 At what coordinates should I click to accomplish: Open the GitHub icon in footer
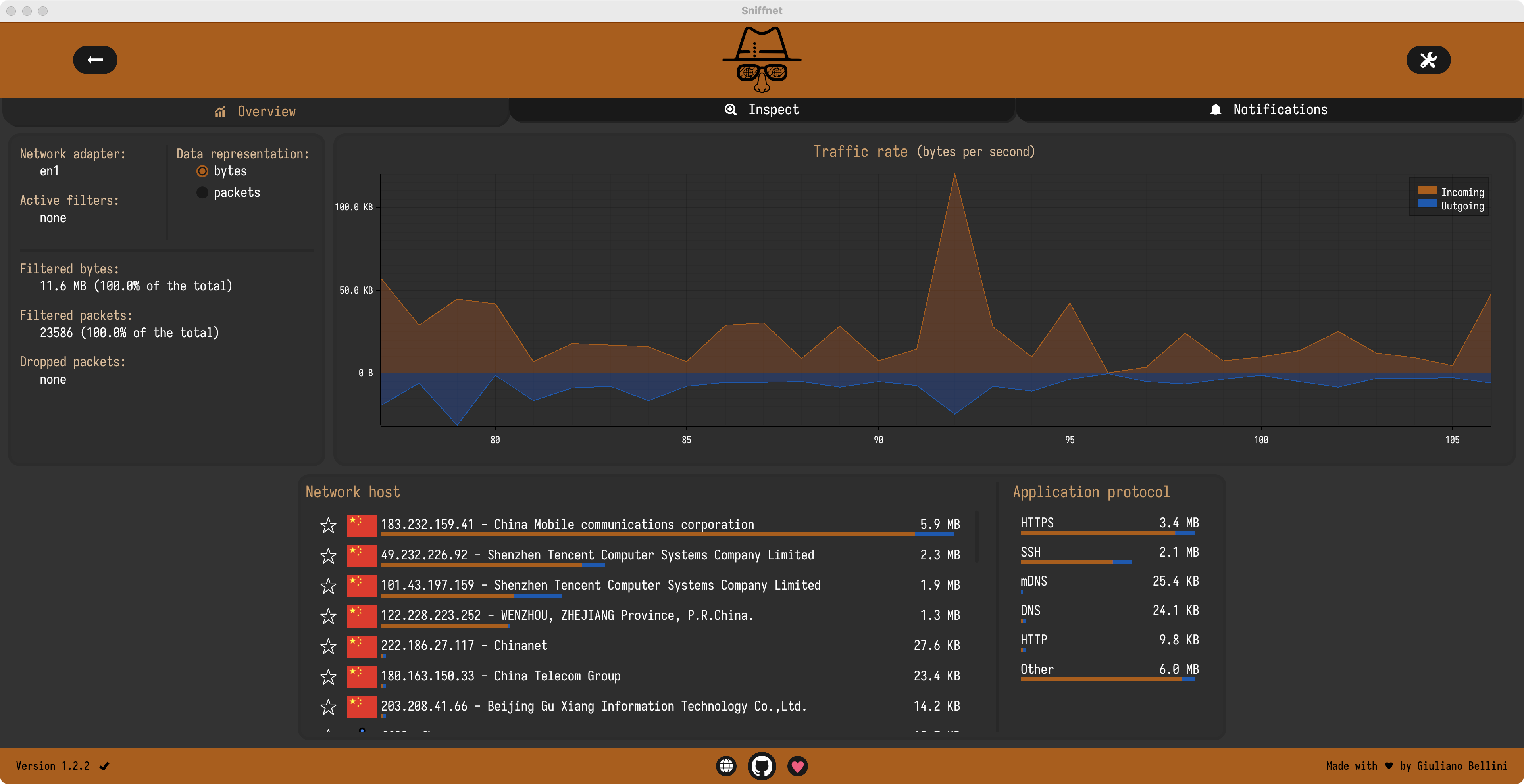(x=762, y=766)
